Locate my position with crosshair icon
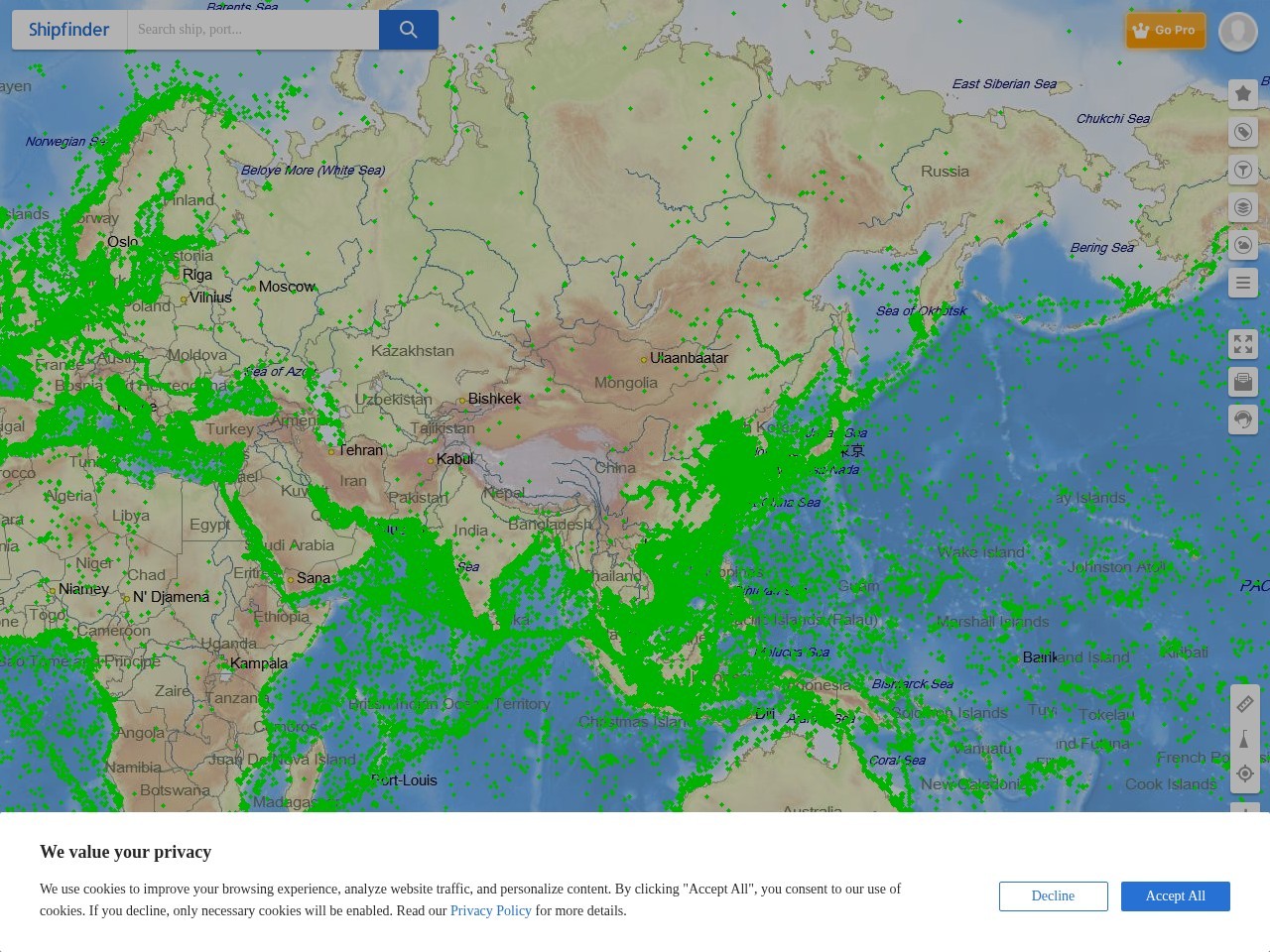Image resolution: width=1270 pixels, height=952 pixels. [1244, 773]
